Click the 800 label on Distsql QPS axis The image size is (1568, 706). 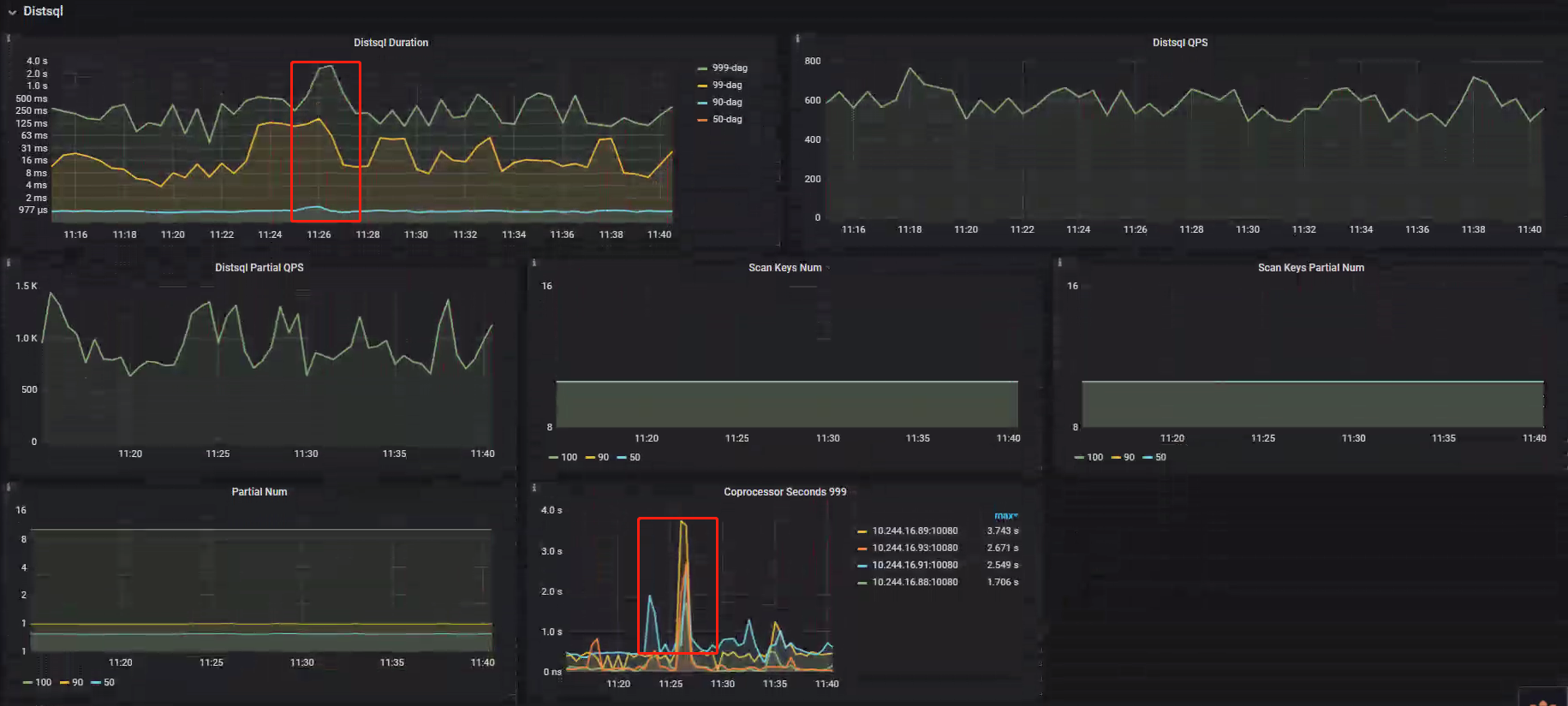click(813, 61)
